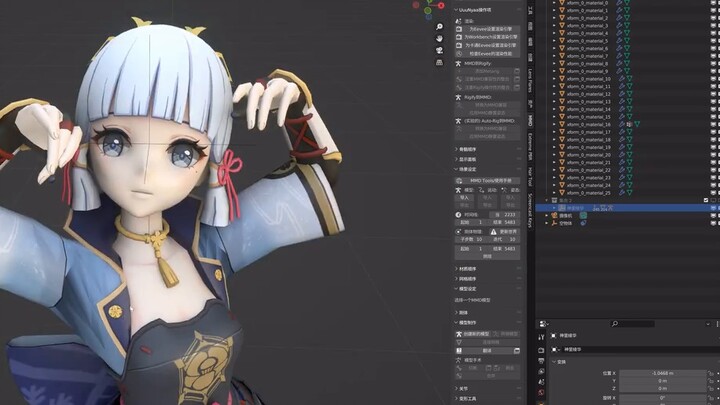Click lock icon beside location X field

(710, 373)
